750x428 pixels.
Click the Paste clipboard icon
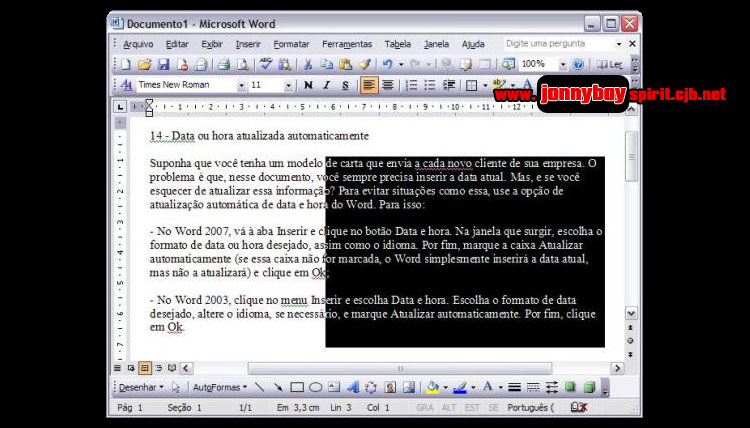(345, 64)
